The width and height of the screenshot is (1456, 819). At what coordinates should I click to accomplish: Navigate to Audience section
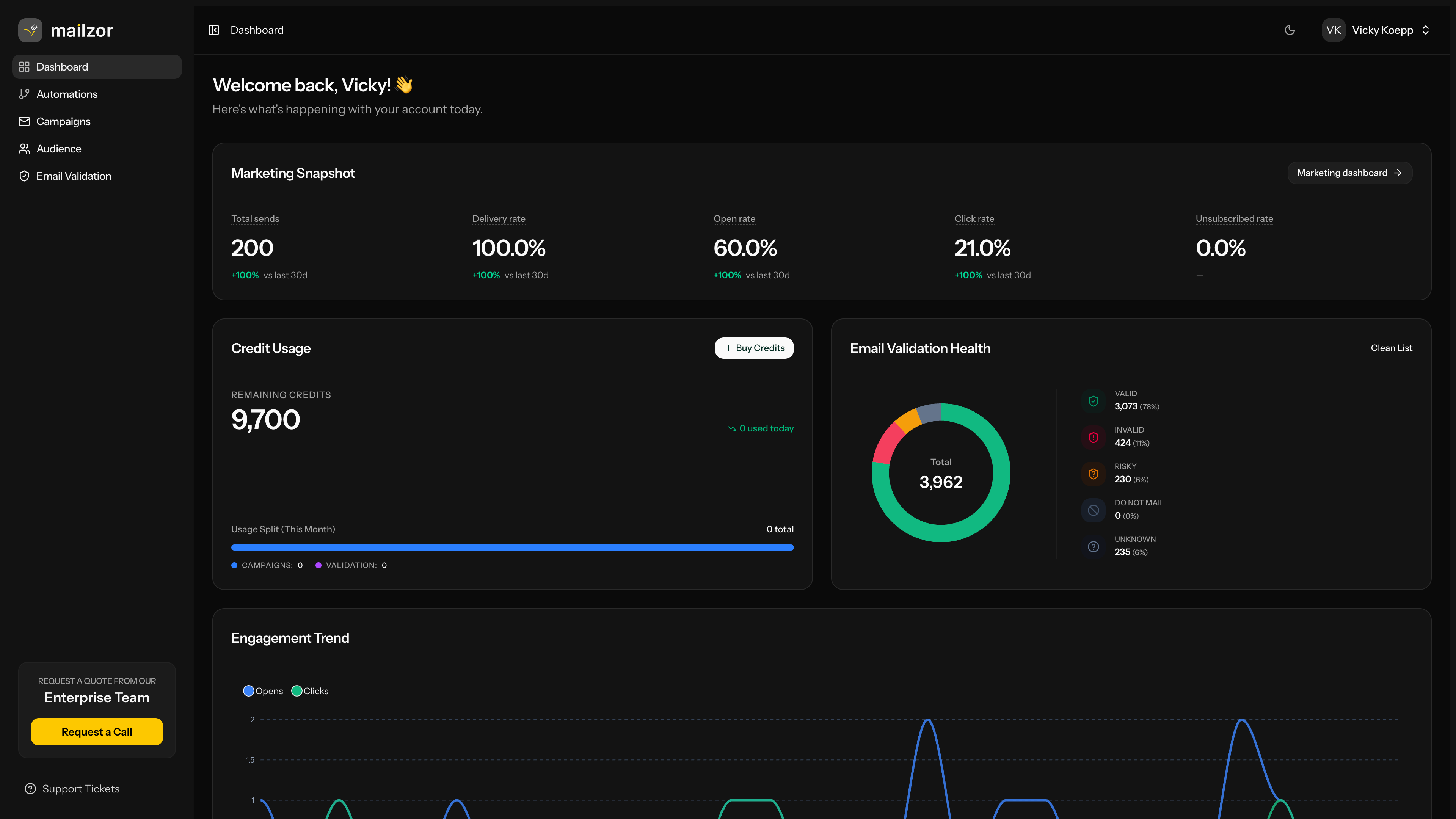(97, 149)
